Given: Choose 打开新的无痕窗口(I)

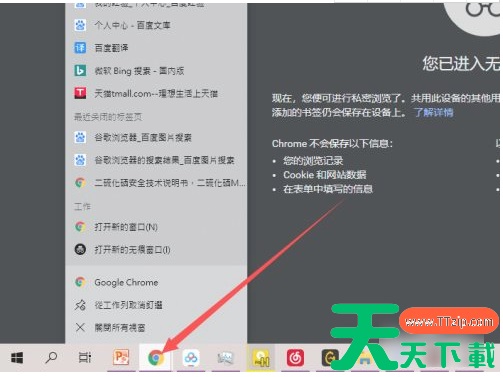Looking at the screenshot, I should click(x=156, y=249).
